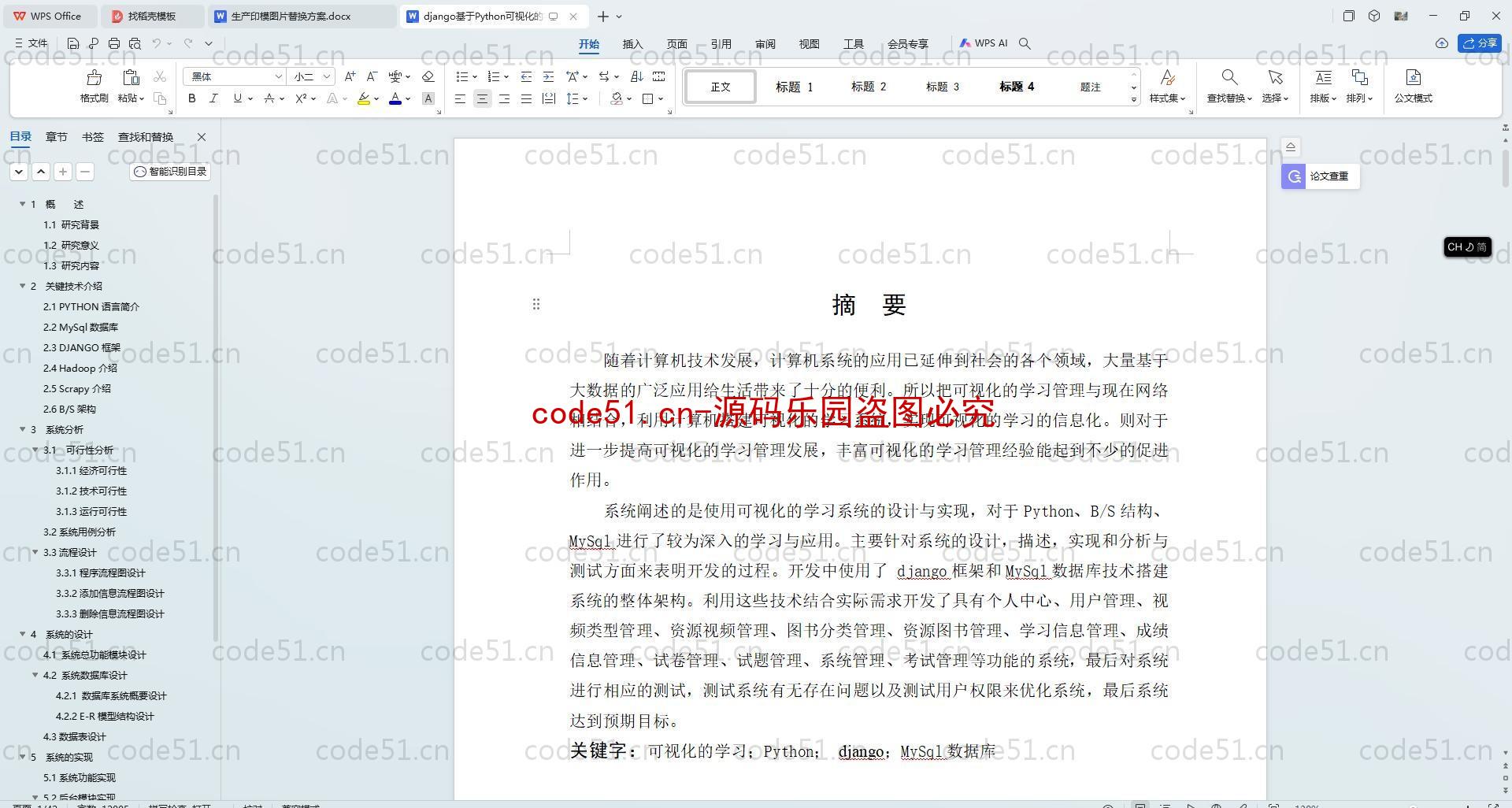This screenshot has height=808, width=1512.
Task: Click the undo arrow
Action: tap(157, 43)
